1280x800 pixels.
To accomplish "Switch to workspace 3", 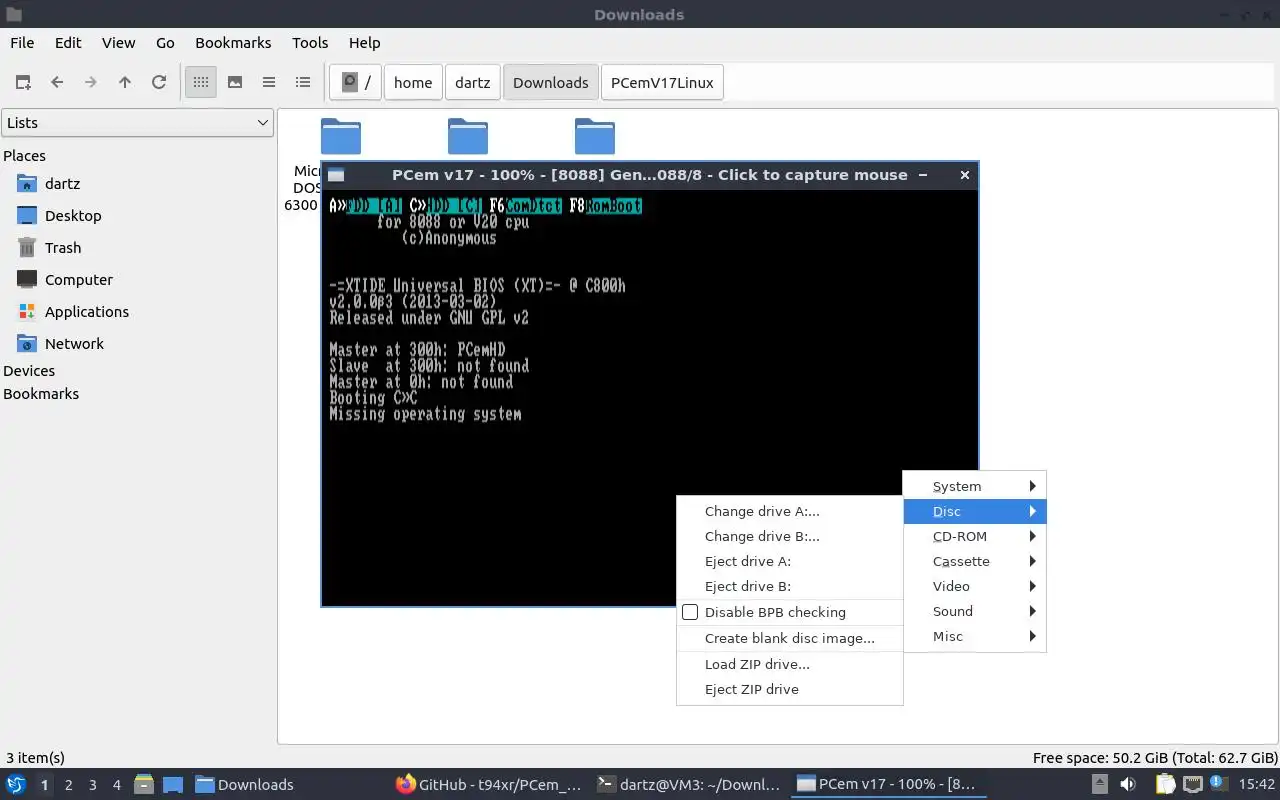I will point(92,785).
